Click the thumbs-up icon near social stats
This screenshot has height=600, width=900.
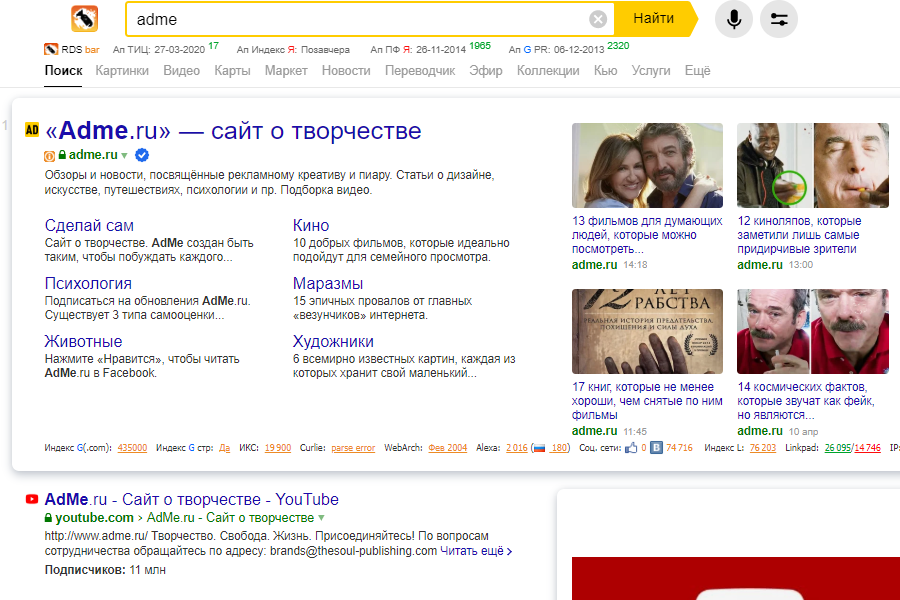629,447
